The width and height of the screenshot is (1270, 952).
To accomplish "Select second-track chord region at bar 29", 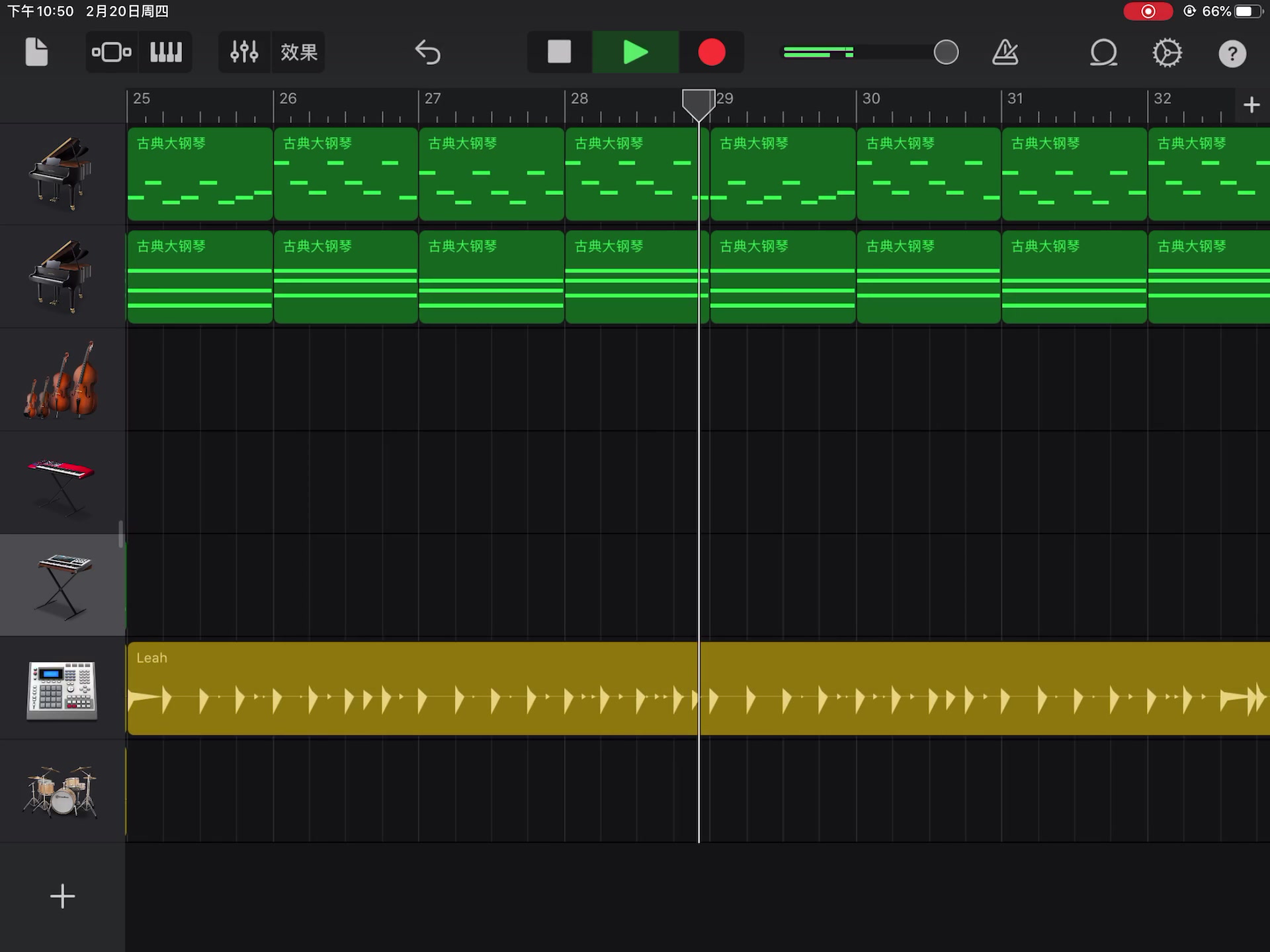I will pos(783,277).
